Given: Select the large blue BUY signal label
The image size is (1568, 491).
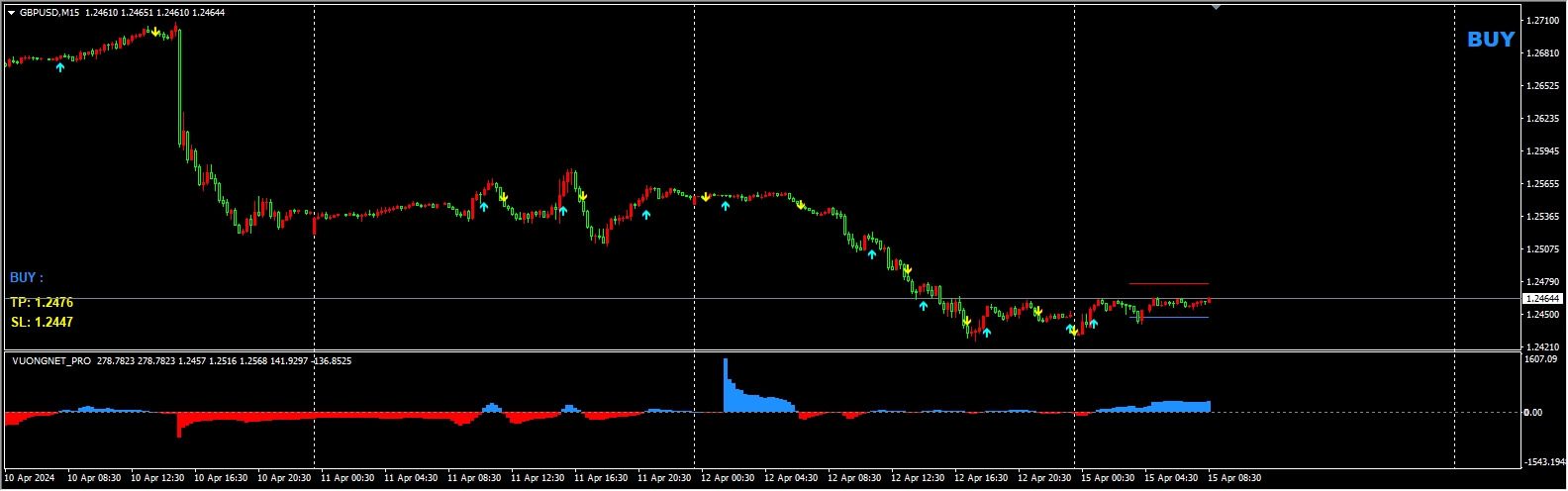Looking at the screenshot, I should click(1490, 40).
